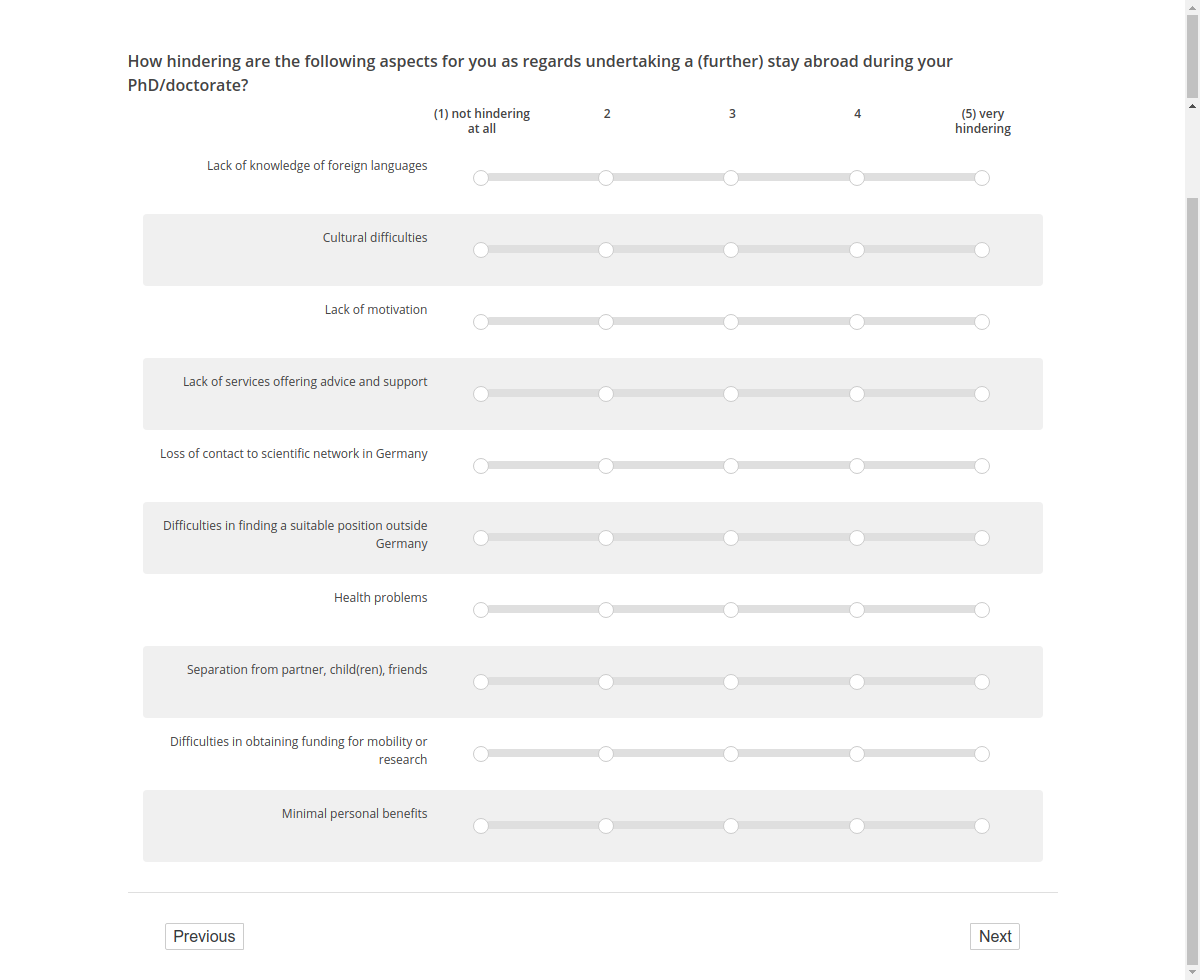
Task: Select rating 3 for Separation from partner, child(ren), friends
Action: [731, 681]
